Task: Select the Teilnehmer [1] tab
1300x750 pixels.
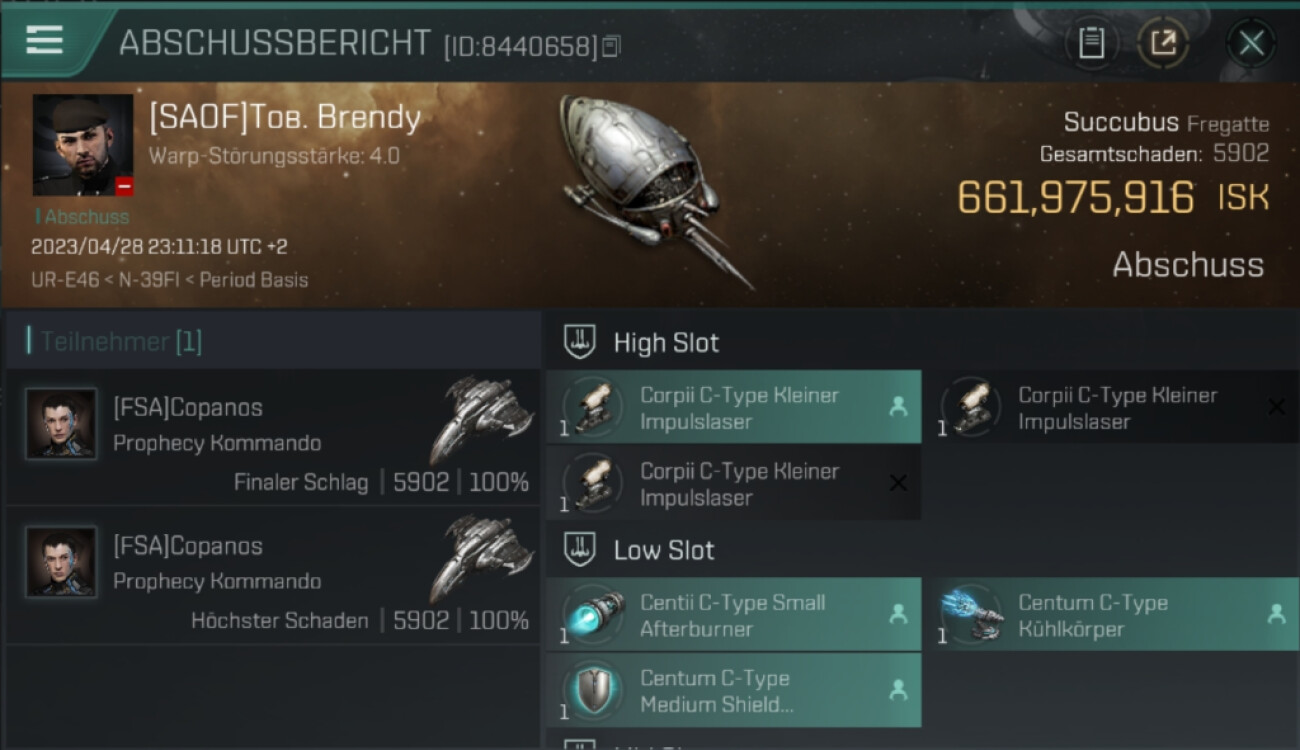Action: [115, 341]
